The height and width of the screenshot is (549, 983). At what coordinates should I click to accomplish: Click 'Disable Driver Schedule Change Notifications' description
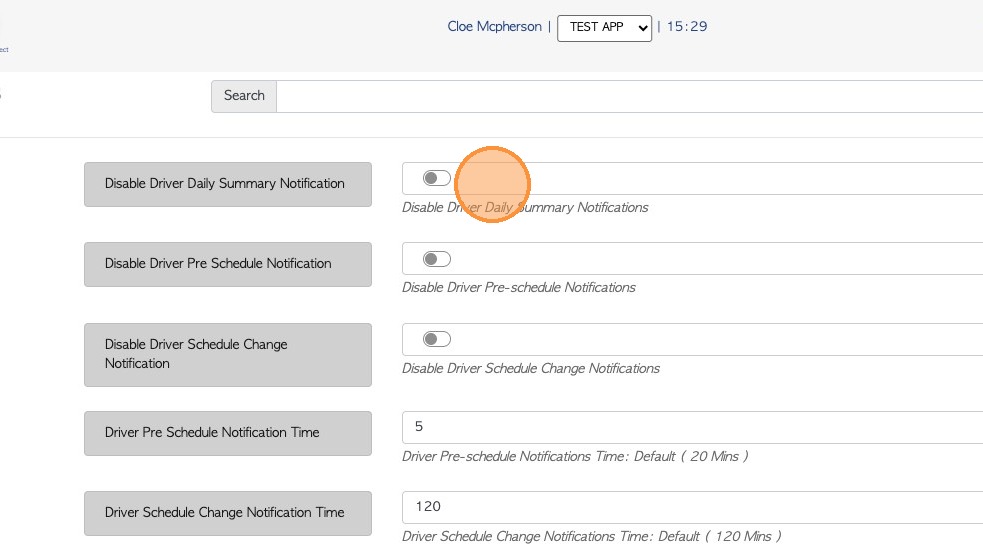[530, 369]
